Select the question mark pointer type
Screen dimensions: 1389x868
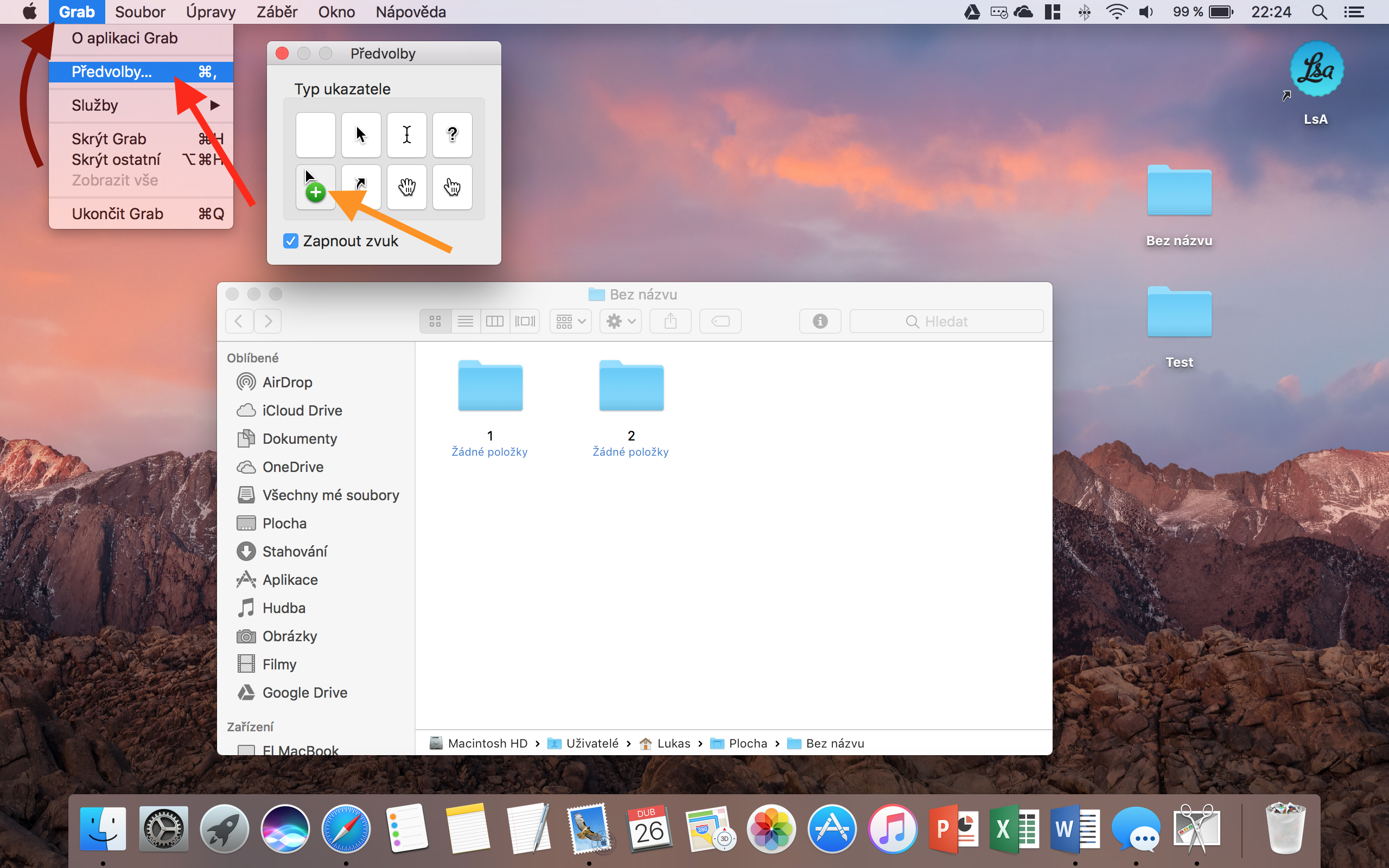pyautogui.click(x=453, y=135)
